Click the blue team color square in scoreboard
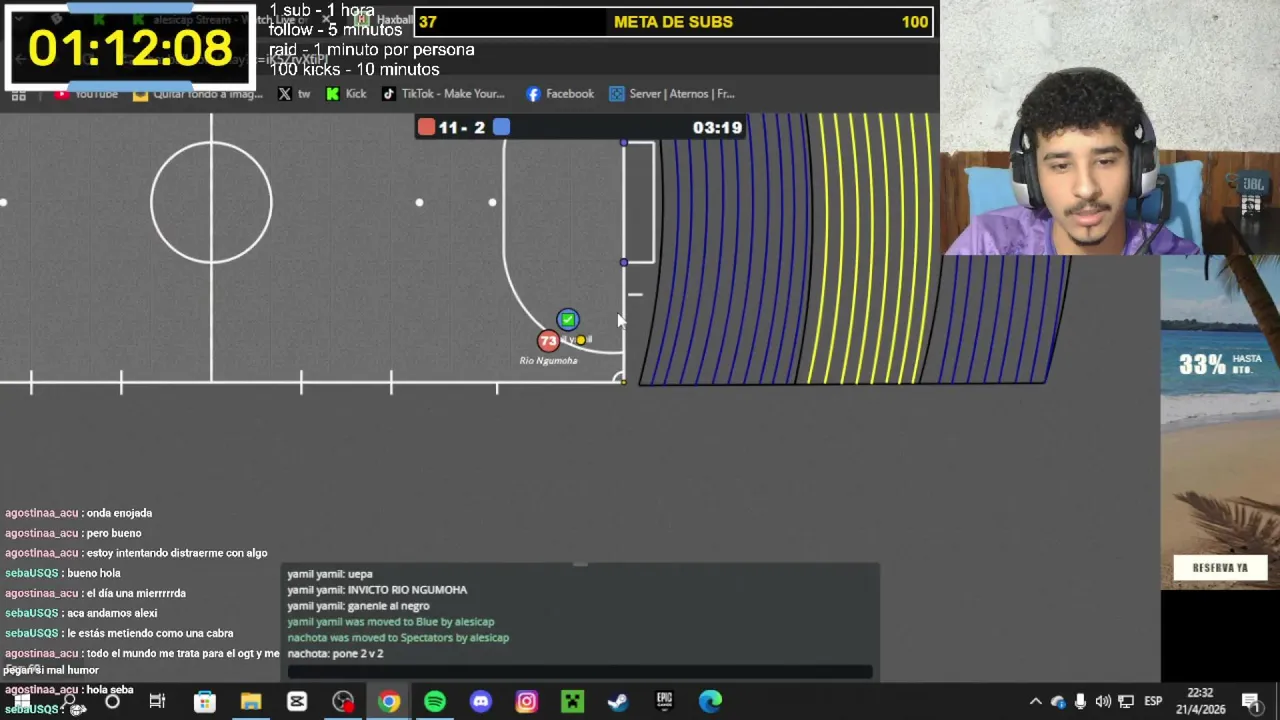Viewport: 1280px width, 720px height. tap(501, 127)
